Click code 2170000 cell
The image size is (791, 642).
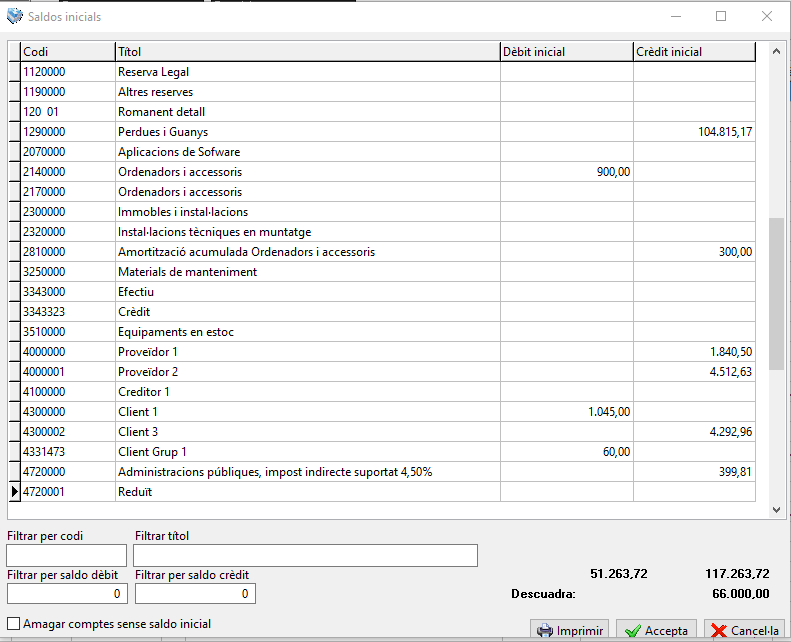point(68,192)
